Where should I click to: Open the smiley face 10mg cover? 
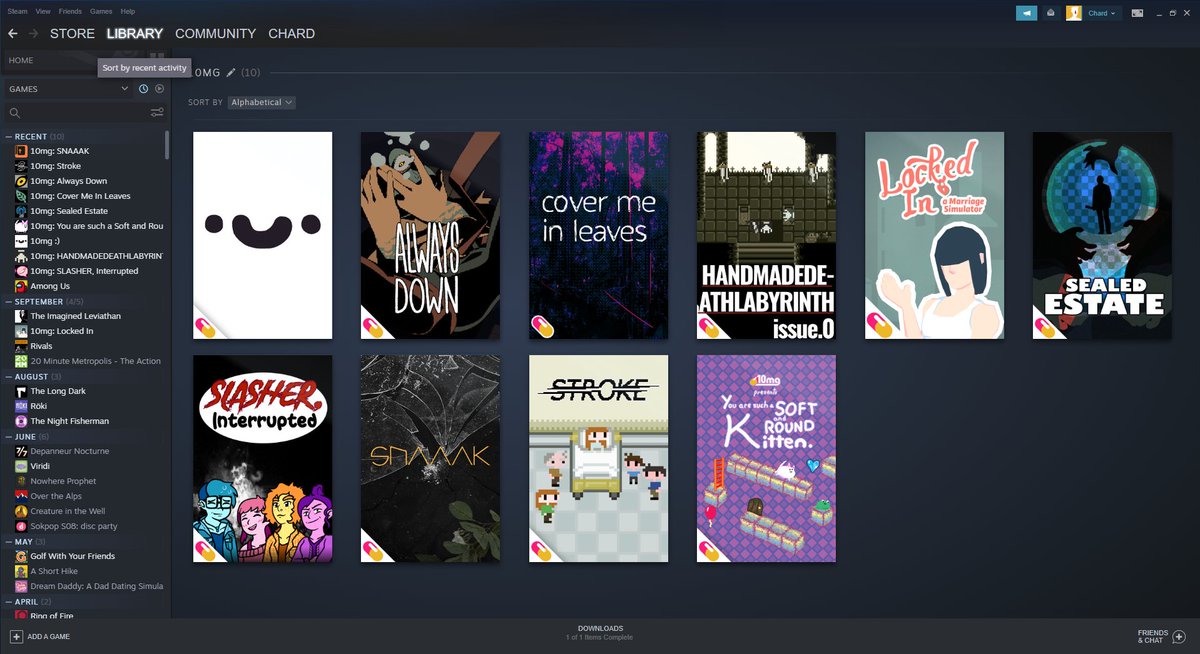(263, 235)
